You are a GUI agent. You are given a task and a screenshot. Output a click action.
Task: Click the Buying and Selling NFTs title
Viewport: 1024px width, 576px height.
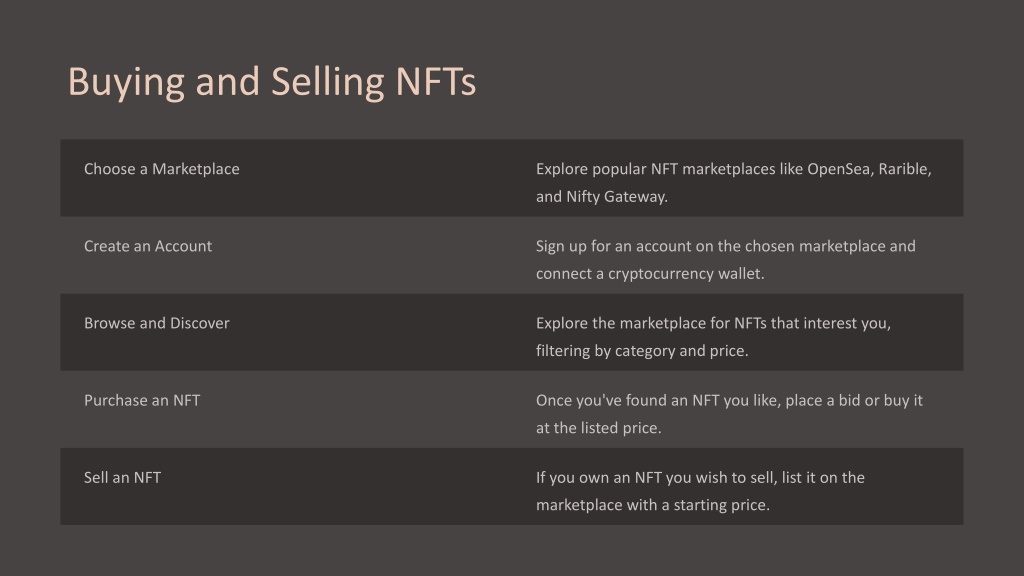pos(272,83)
